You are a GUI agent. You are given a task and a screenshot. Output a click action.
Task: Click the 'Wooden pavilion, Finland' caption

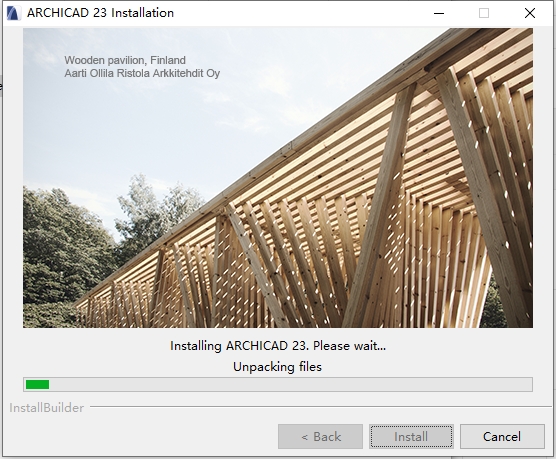(125, 60)
